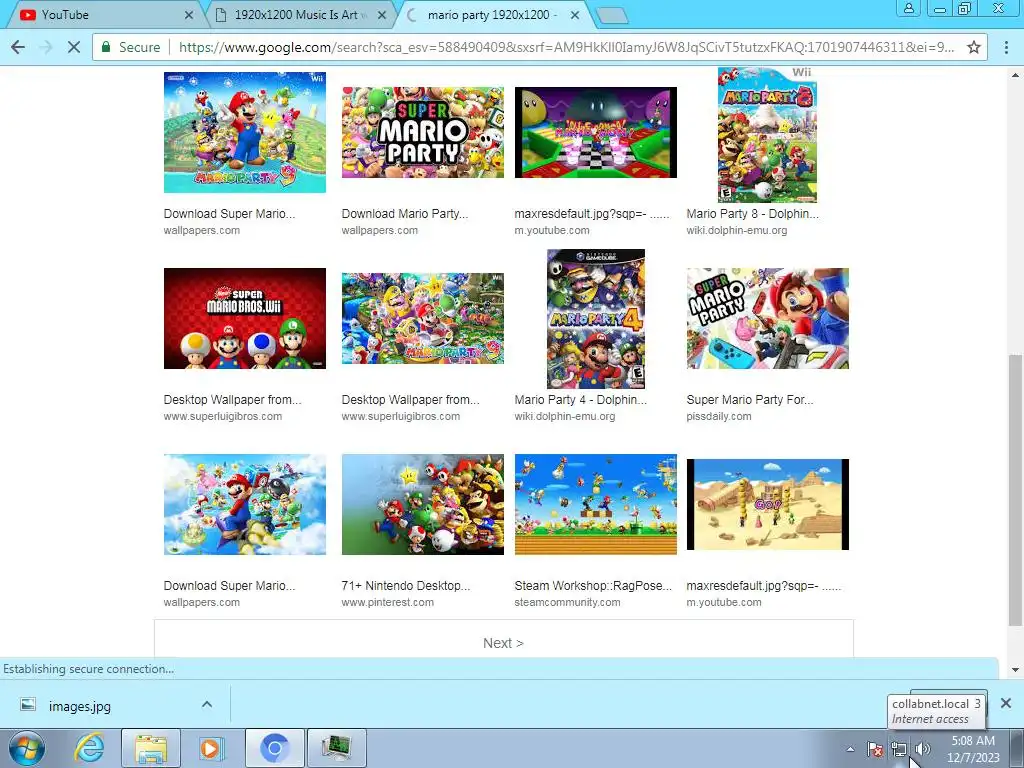Click the '71+ Nintendo Desktop...' link
The height and width of the screenshot is (768, 1024).
point(406,586)
